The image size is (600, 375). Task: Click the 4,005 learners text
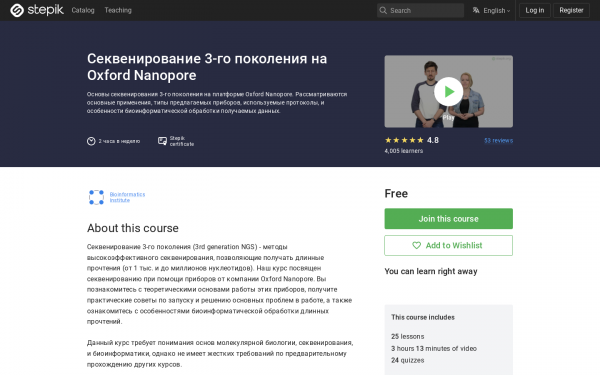coord(404,151)
